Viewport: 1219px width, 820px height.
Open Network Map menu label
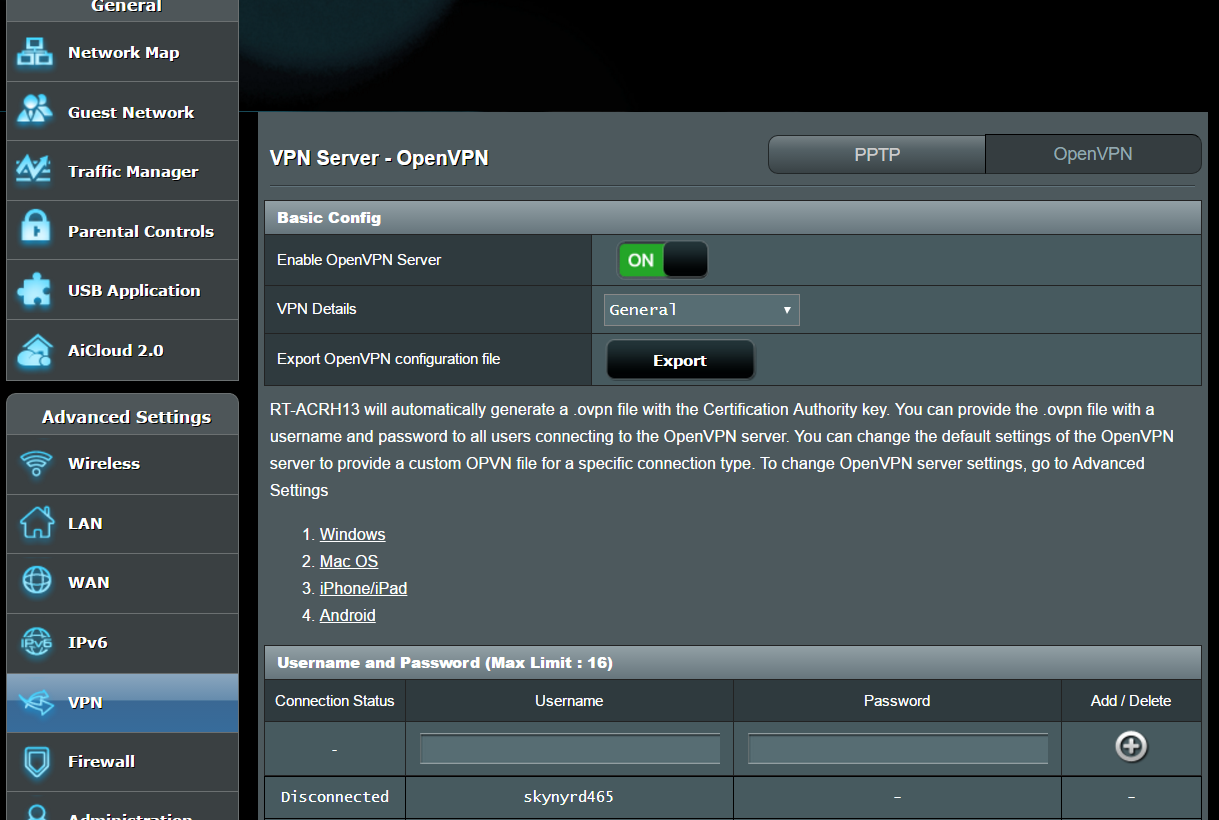point(123,53)
